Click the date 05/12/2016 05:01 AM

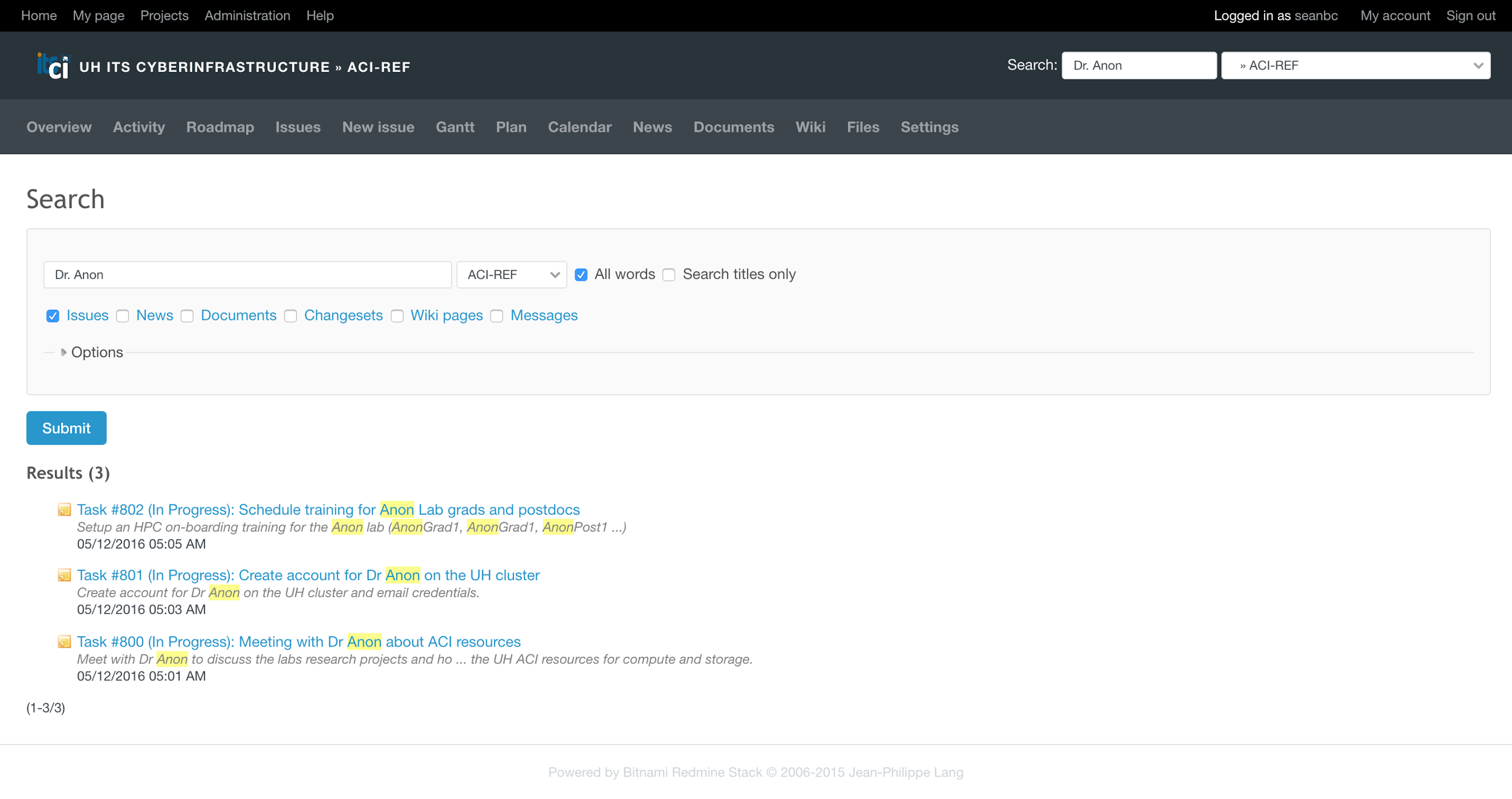(142, 676)
